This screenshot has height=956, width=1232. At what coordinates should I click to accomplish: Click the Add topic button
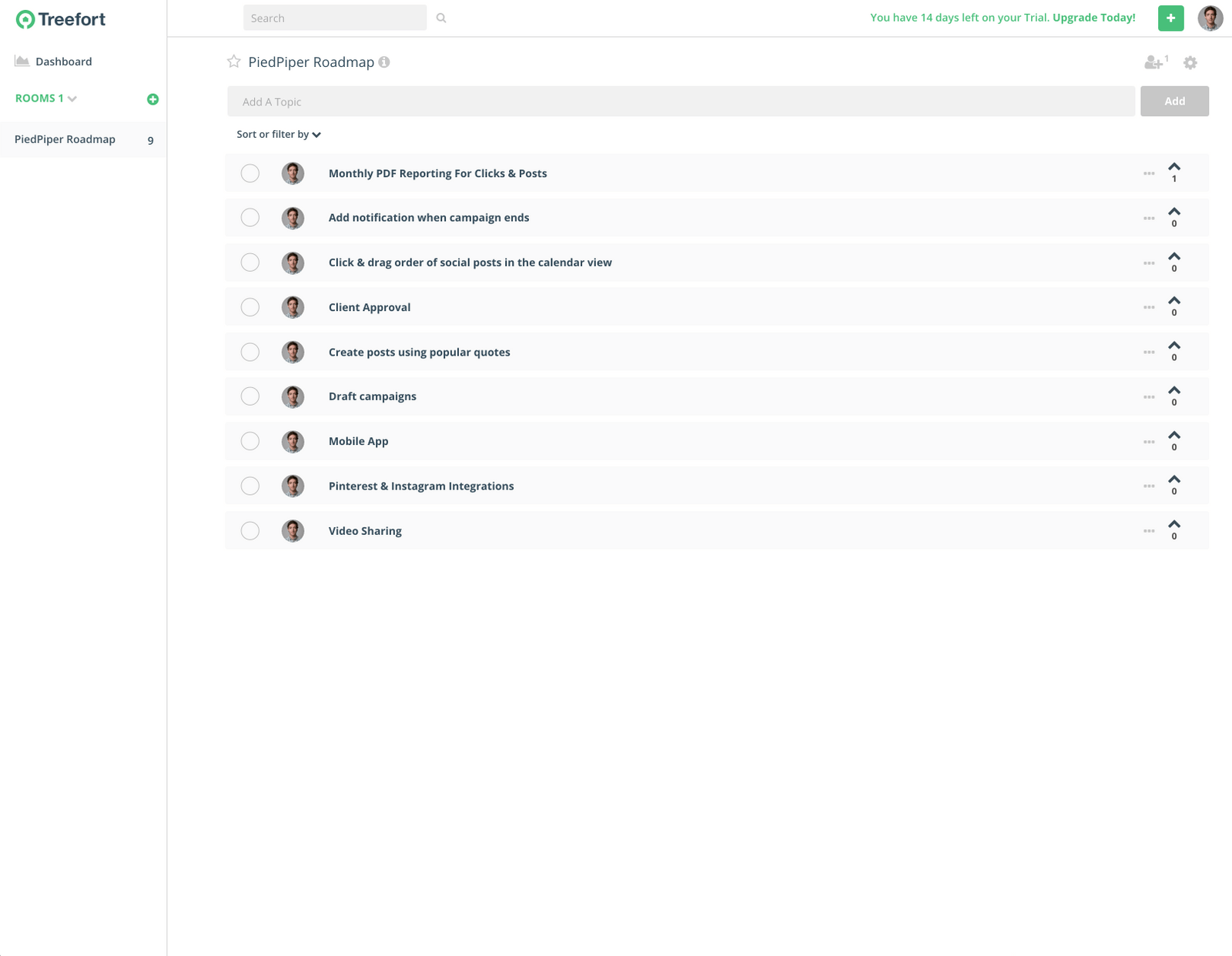[x=1174, y=101]
